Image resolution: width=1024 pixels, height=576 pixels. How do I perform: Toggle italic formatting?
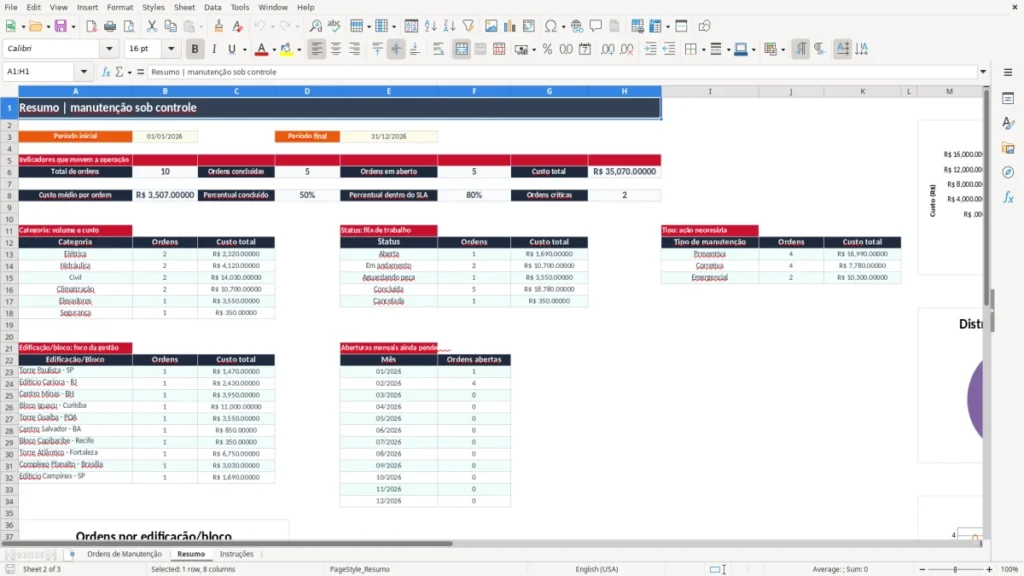214,49
